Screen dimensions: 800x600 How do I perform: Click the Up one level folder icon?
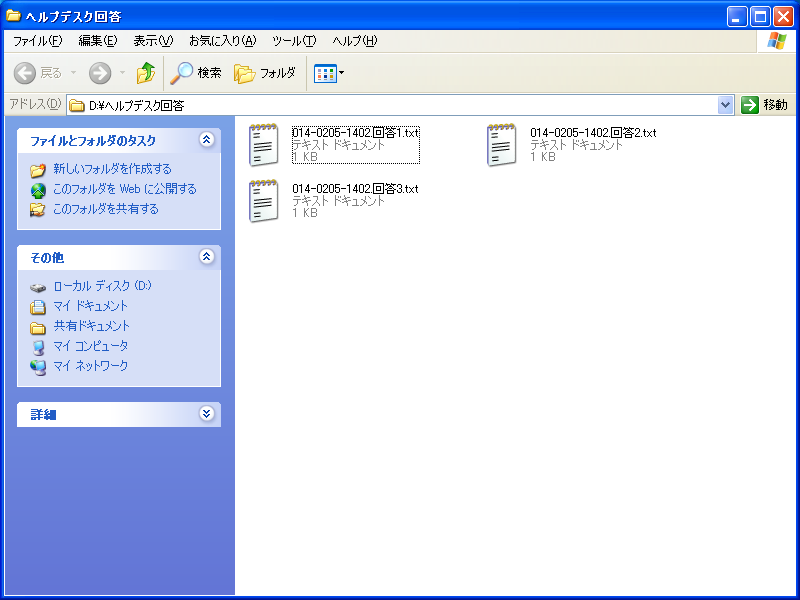[x=146, y=73]
